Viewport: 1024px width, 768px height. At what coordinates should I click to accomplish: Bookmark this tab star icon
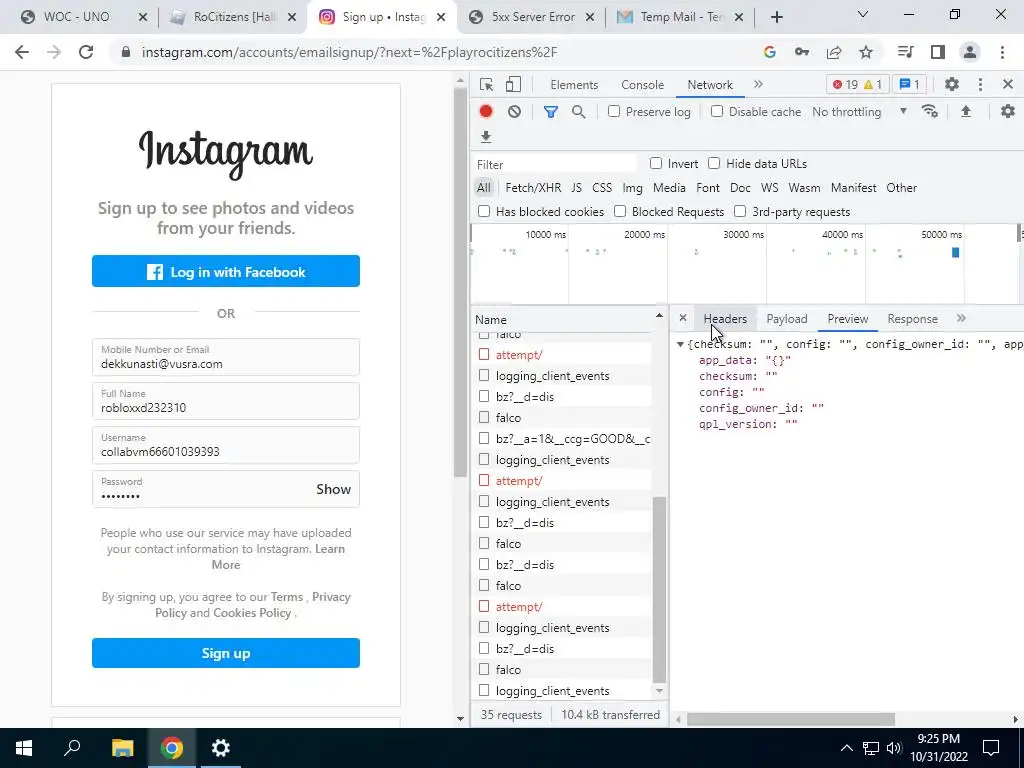coord(866,52)
